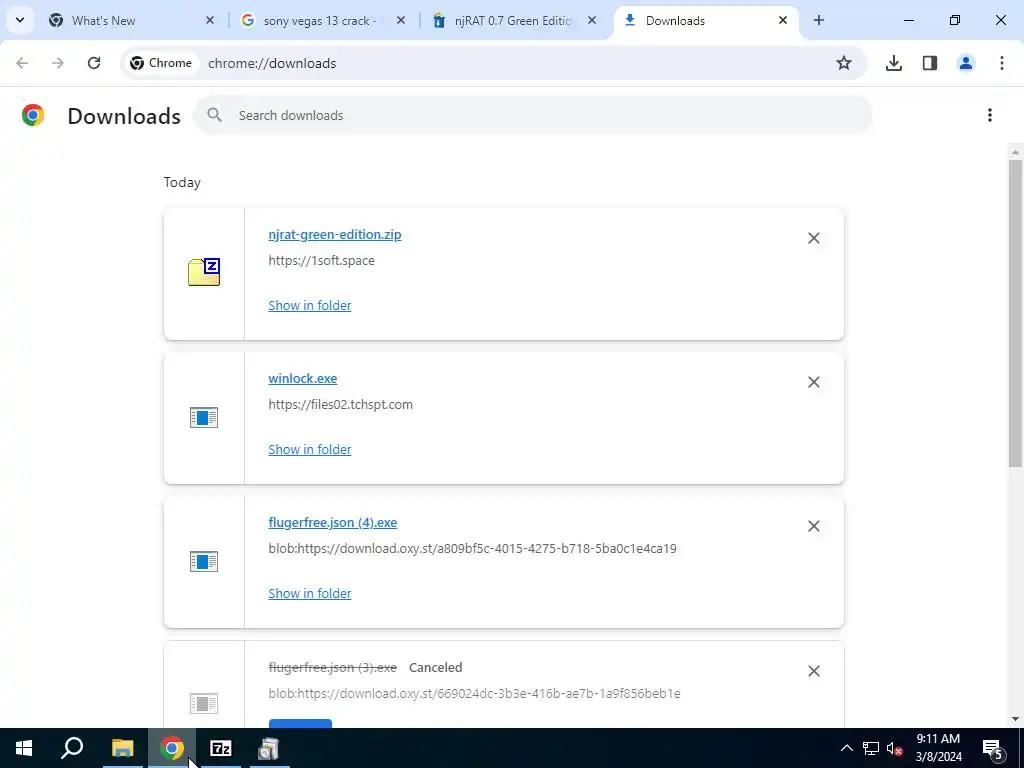Open Windows taskbar search

coord(72,748)
